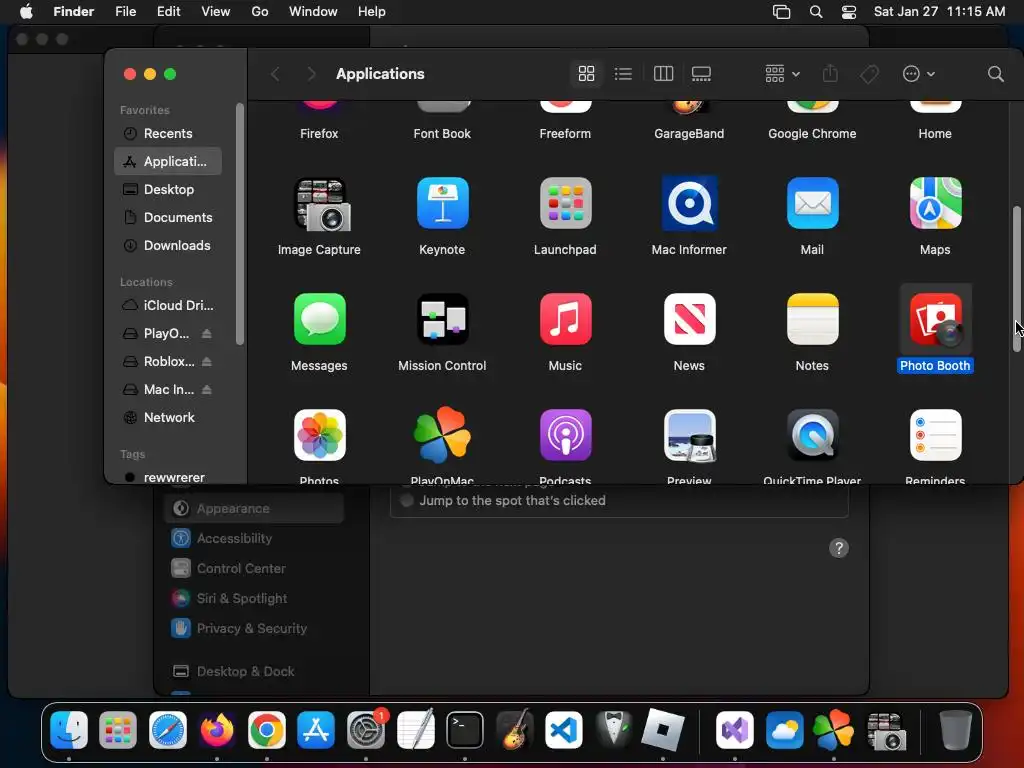Open the Group By dropdown in toolbar
Screen dimensions: 1024x768
[x=782, y=74]
